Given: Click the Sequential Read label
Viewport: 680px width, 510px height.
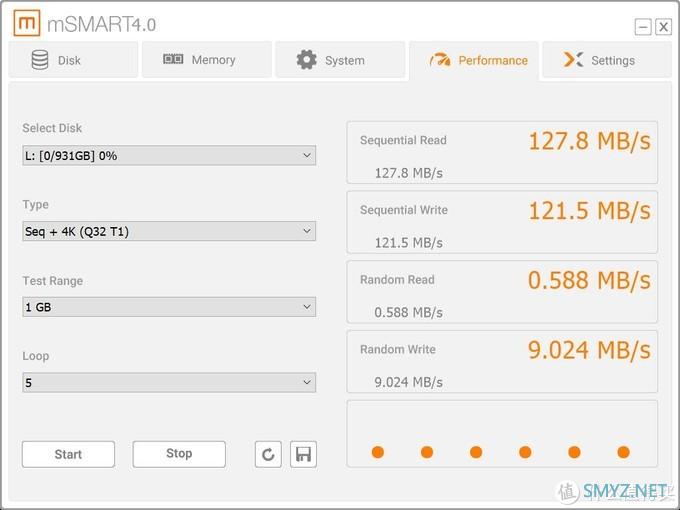Looking at the screenshot, I should [x=403, y=140].
